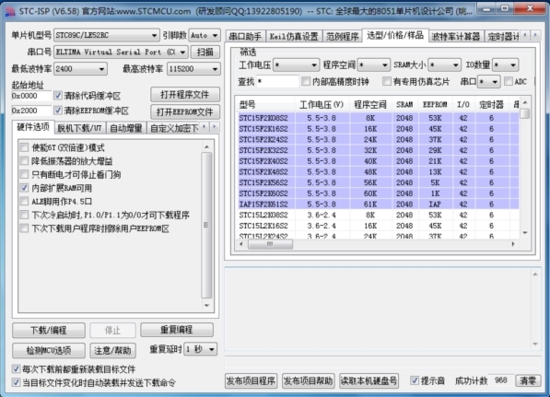Viewport: 550px width, 397px height.
Task: Switch to Keil仿真设置 tab
Action: point(294,36)
